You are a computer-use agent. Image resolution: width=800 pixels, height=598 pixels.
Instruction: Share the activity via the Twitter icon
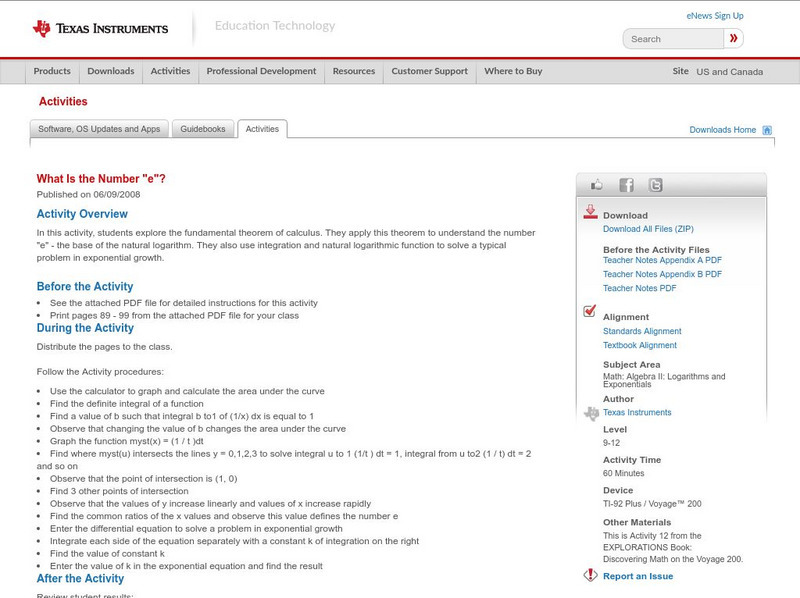656,185
